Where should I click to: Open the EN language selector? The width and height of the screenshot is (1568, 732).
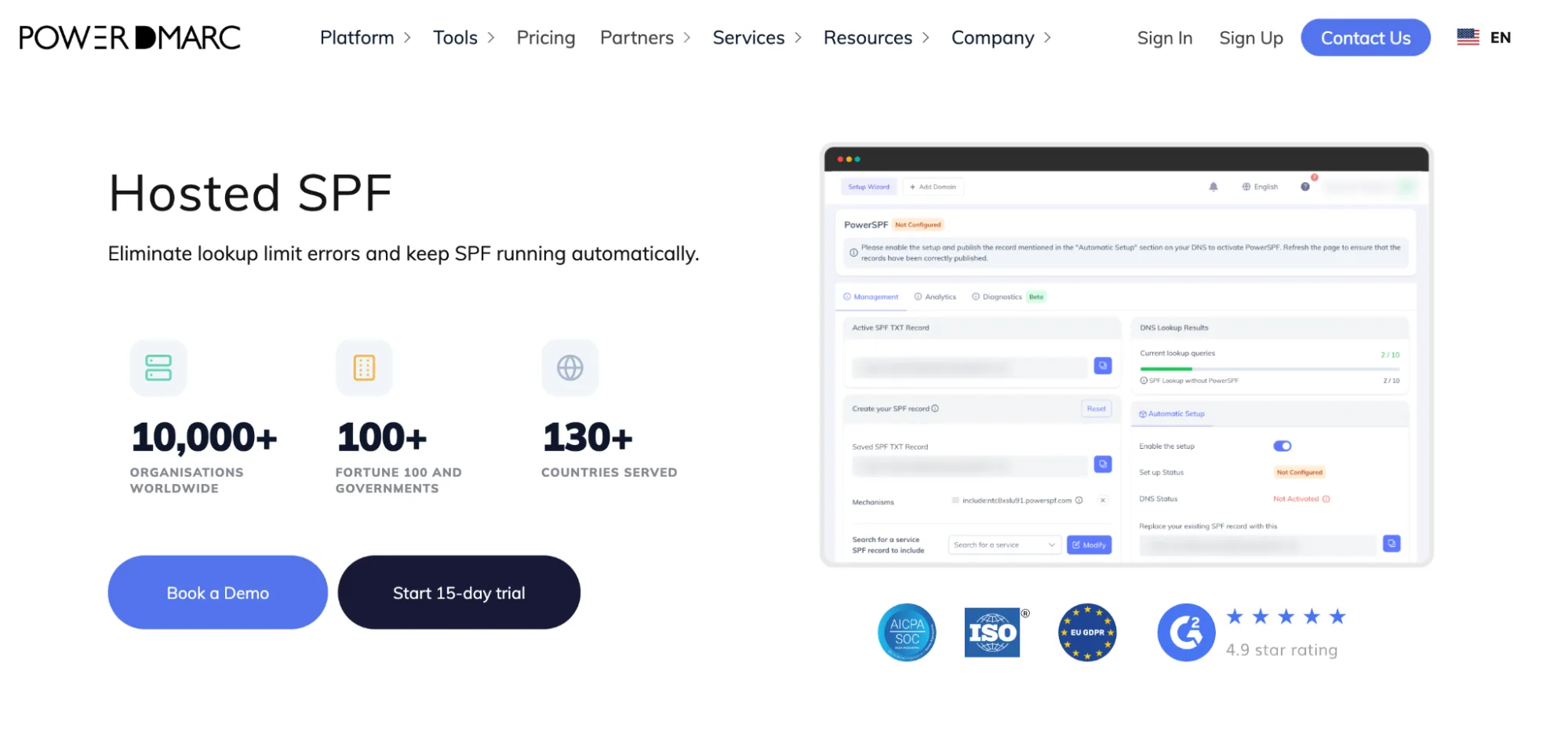[1501, 38]
